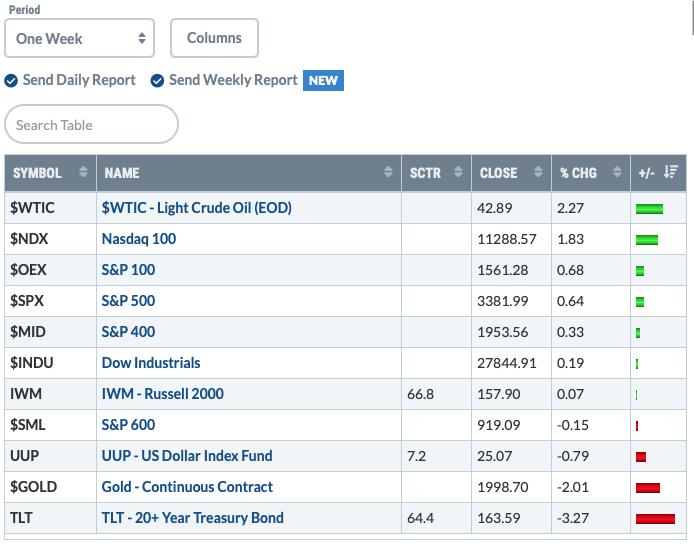Click percent change value -0.79
694x544 pixels.
tap(572, 456)
